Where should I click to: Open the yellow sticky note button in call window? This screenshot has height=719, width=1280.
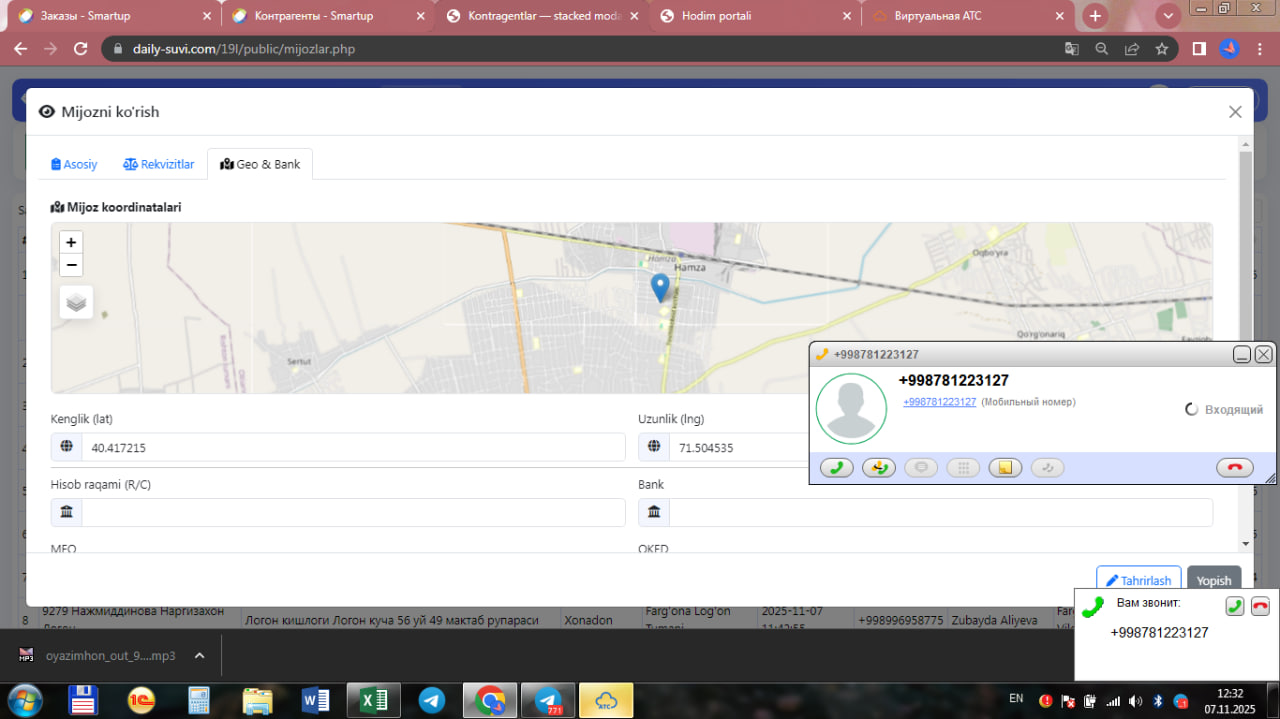click(x=1005, y=467)
